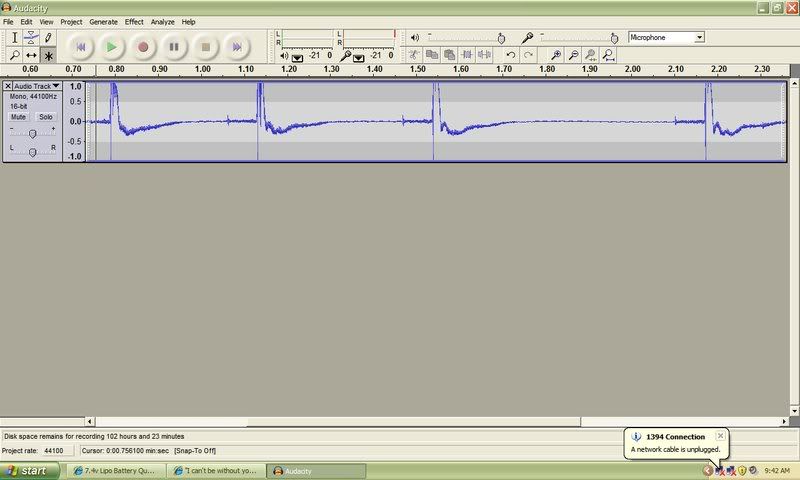Screen dimensions: 800x480
Task: Toggle Solo on the Audio Track
Action: click(46, 117)
